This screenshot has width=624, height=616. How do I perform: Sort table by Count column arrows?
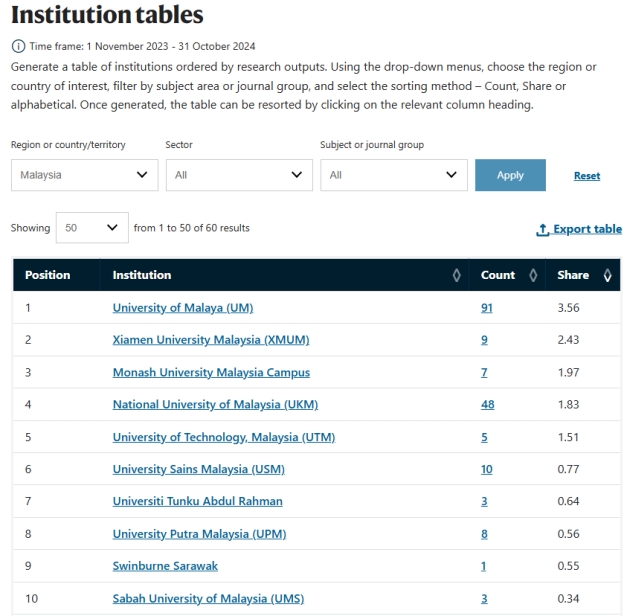point(533,275)
